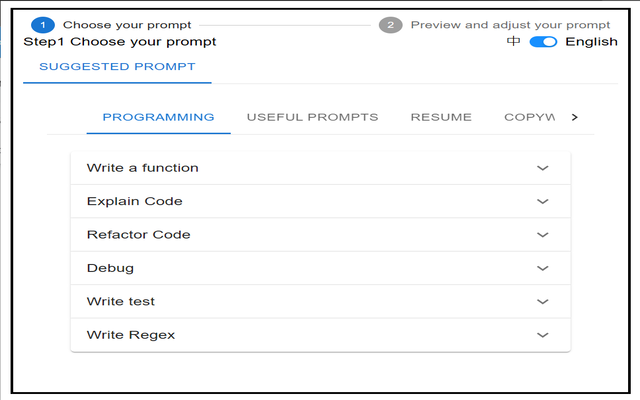Select the Resume tab
640x400 pixels.
click(x=441, y=118)
